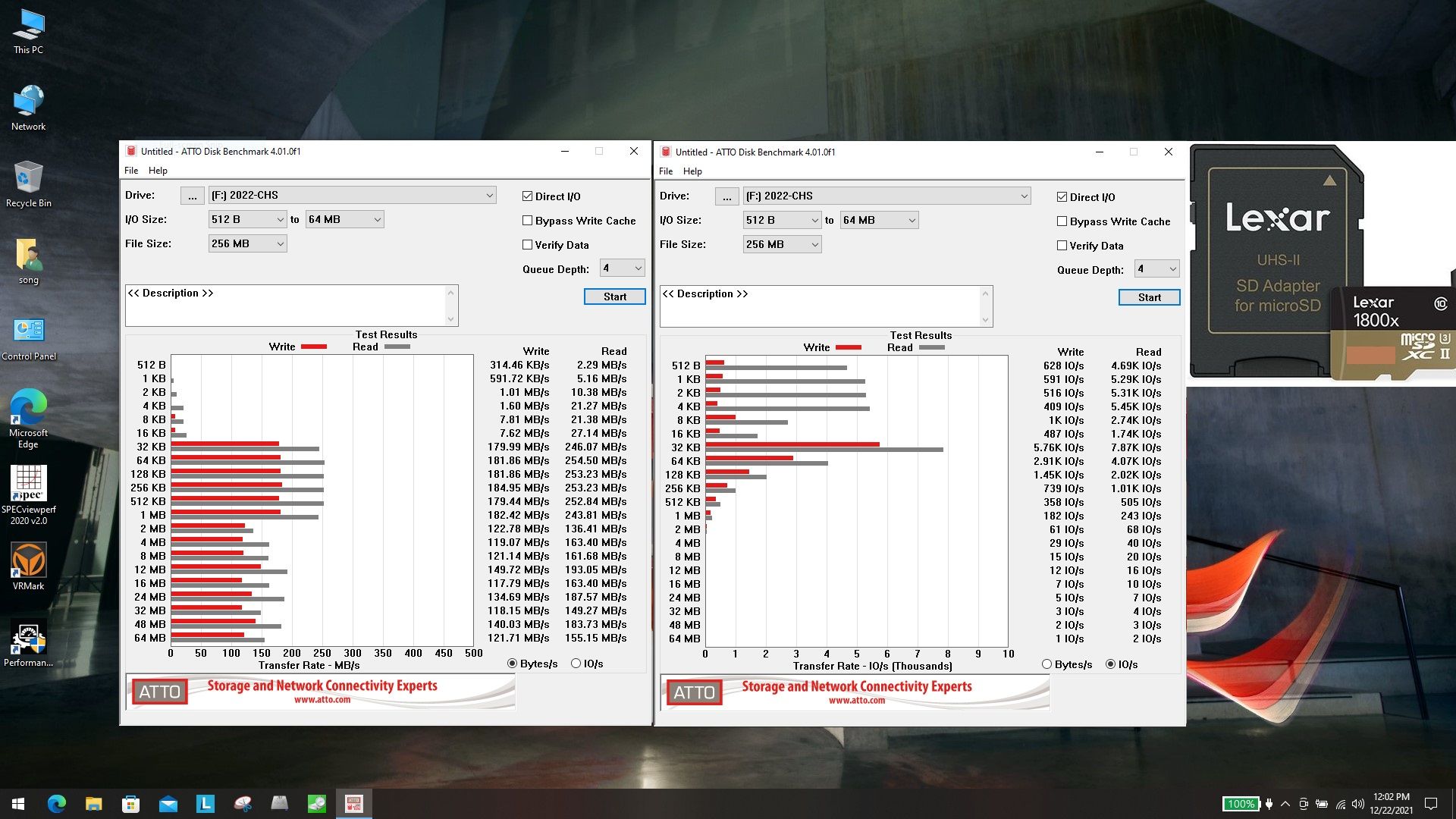The image size is (1456, 819).
Task: Select Bytes/s radio in right window
Action: pyautogui.click(x=1047, y=664)
